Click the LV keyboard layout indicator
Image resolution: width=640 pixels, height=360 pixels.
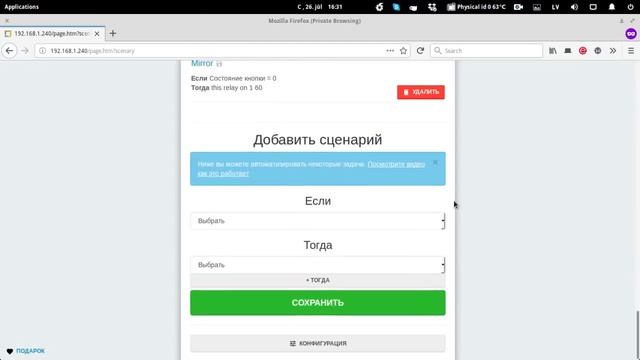pos(556,7)
